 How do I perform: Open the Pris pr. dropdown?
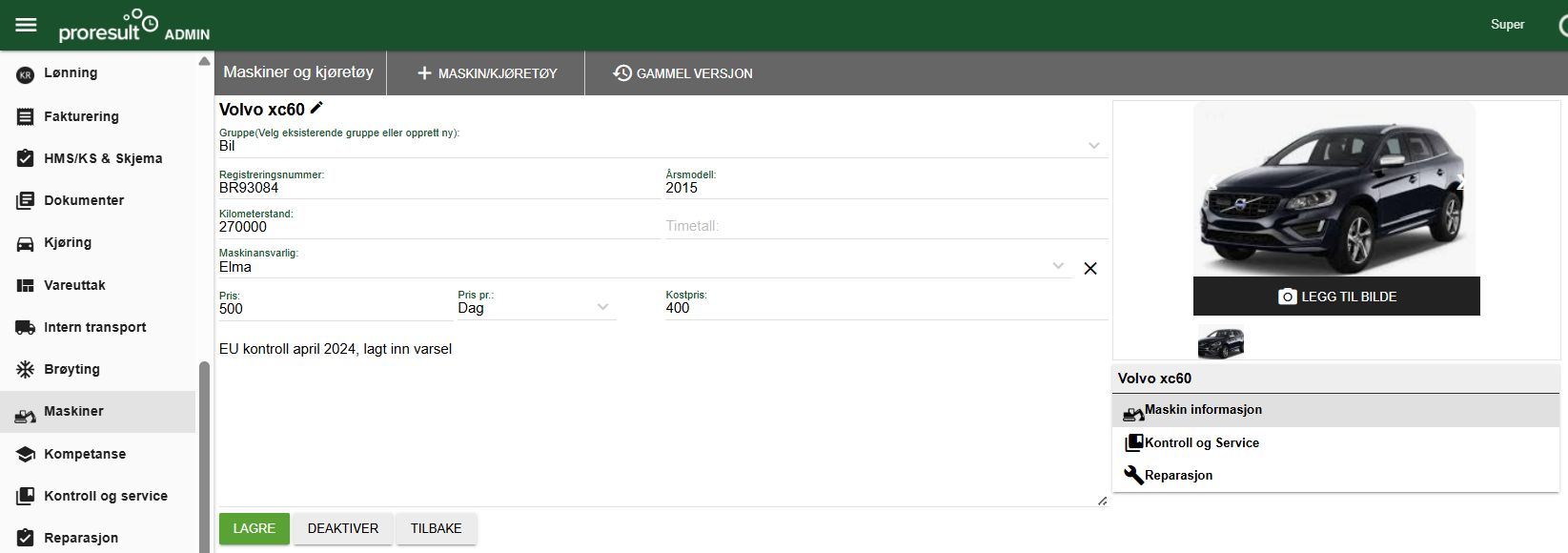(602, 307)
